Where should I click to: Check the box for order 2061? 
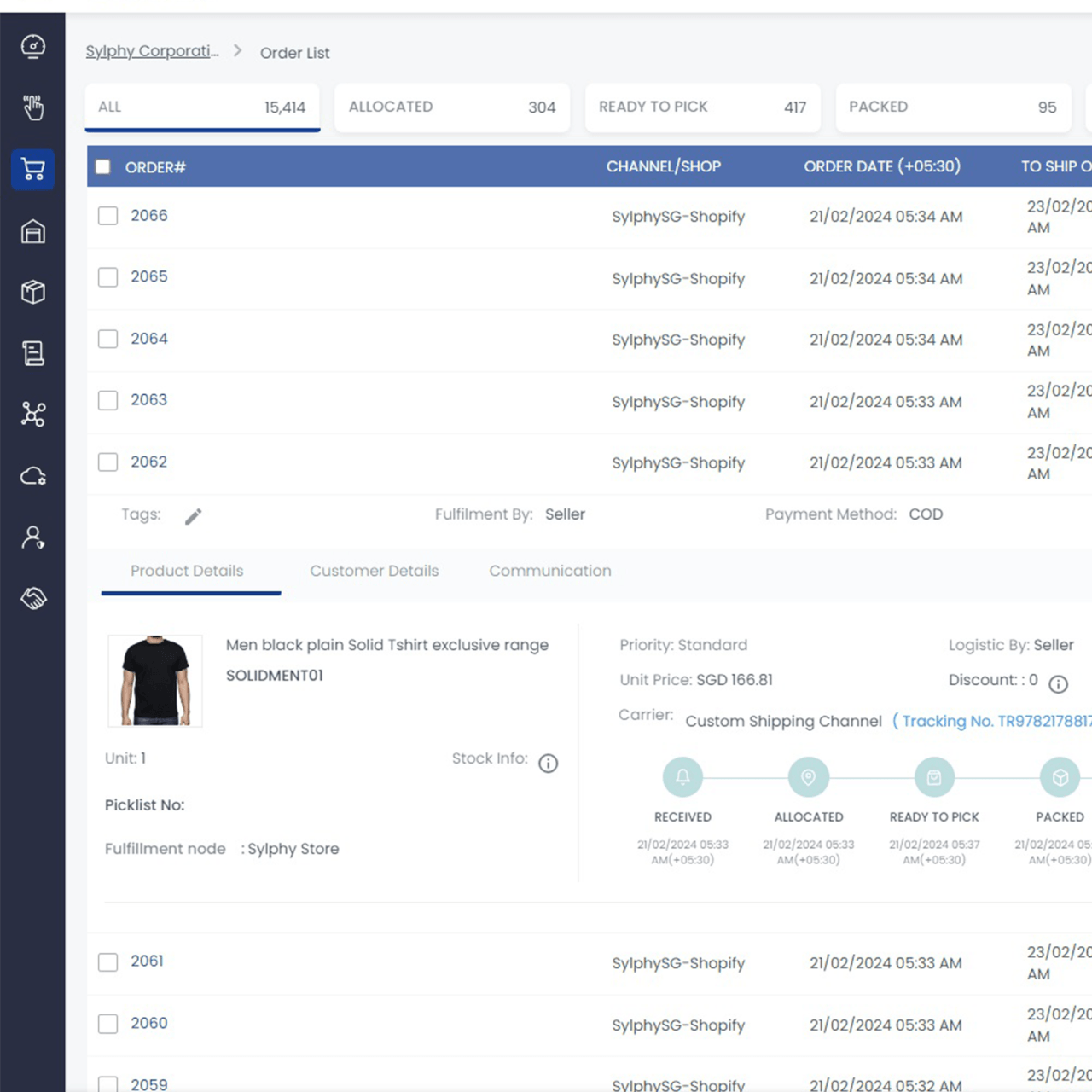click(x=107, y=962)
